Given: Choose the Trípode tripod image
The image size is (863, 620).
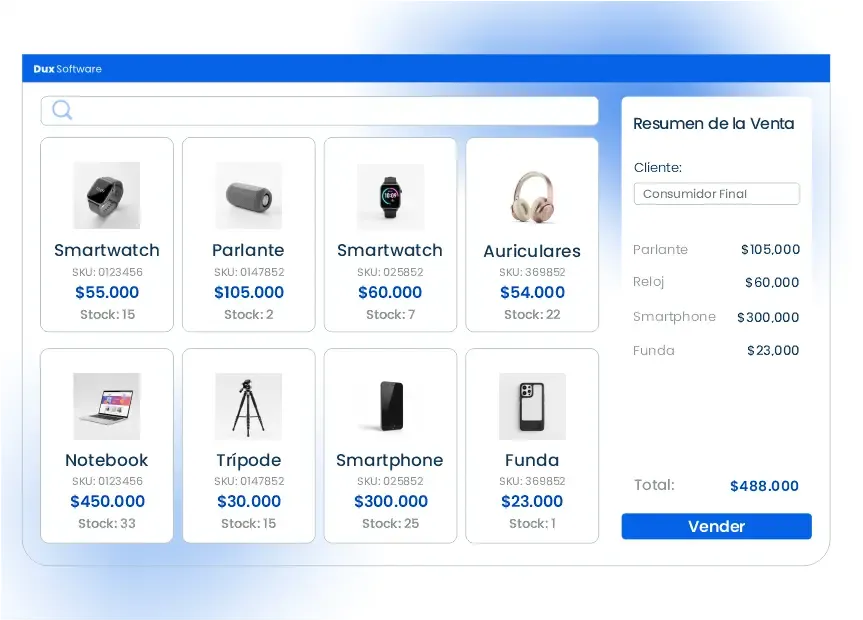Looking at the screenshot, I should click(x=249, y=406).
